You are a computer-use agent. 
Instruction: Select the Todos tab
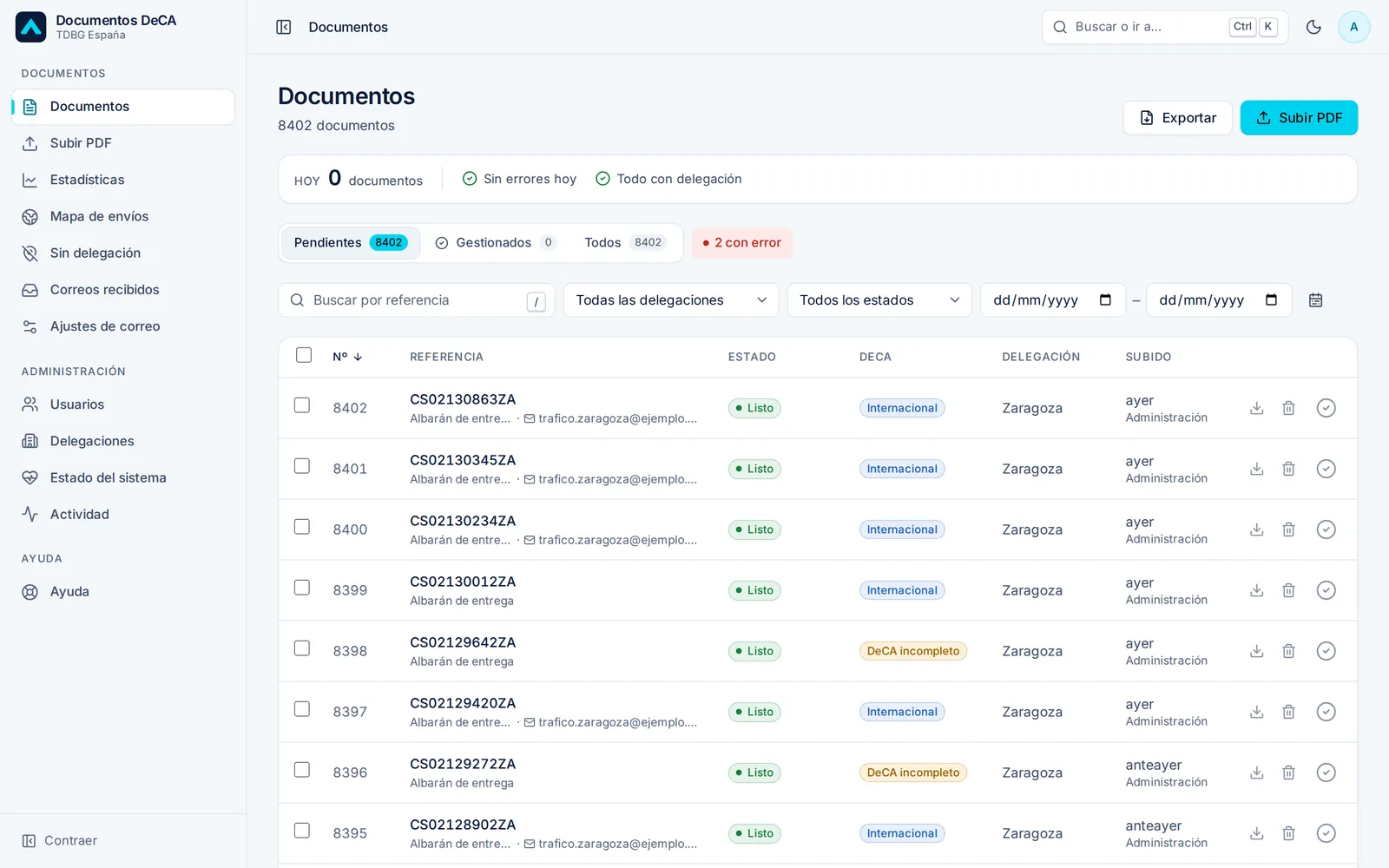625,243
